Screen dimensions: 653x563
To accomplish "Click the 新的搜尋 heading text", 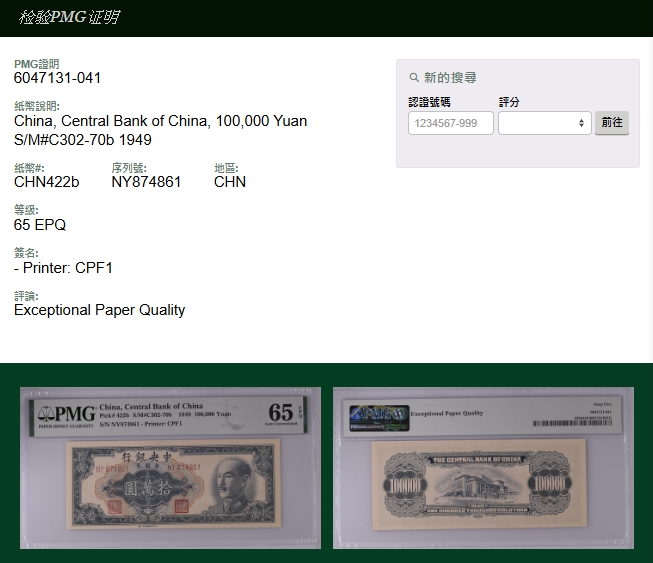I will click(x=450, y=77).
